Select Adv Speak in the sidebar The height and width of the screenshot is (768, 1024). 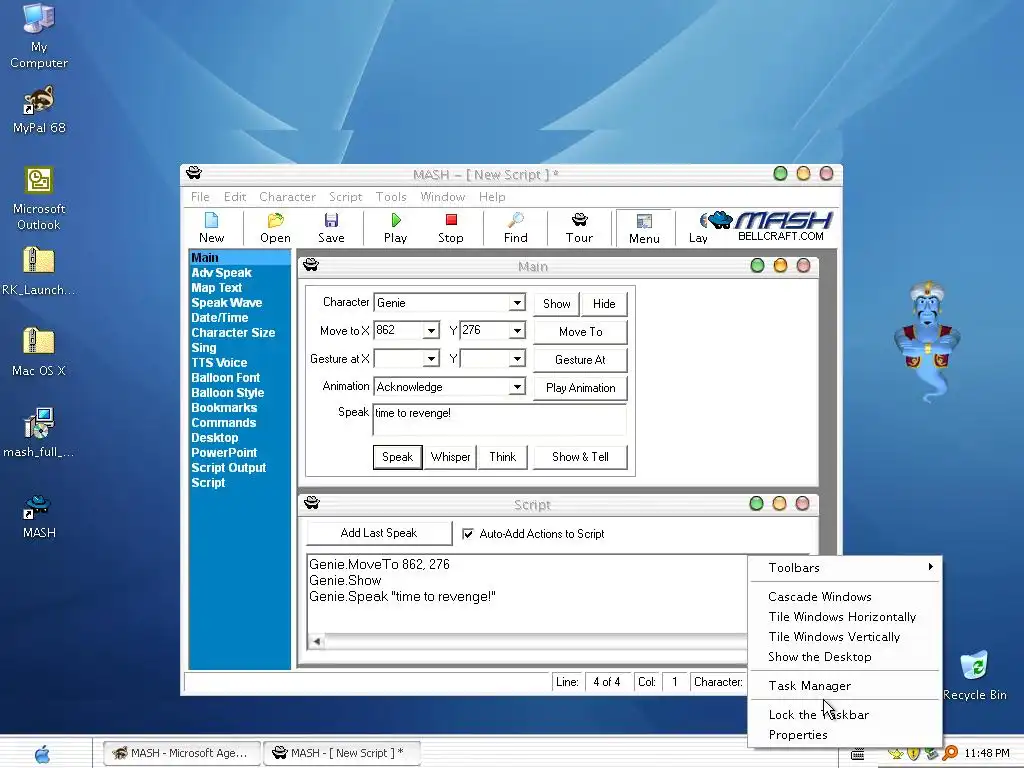coord(221,272)
